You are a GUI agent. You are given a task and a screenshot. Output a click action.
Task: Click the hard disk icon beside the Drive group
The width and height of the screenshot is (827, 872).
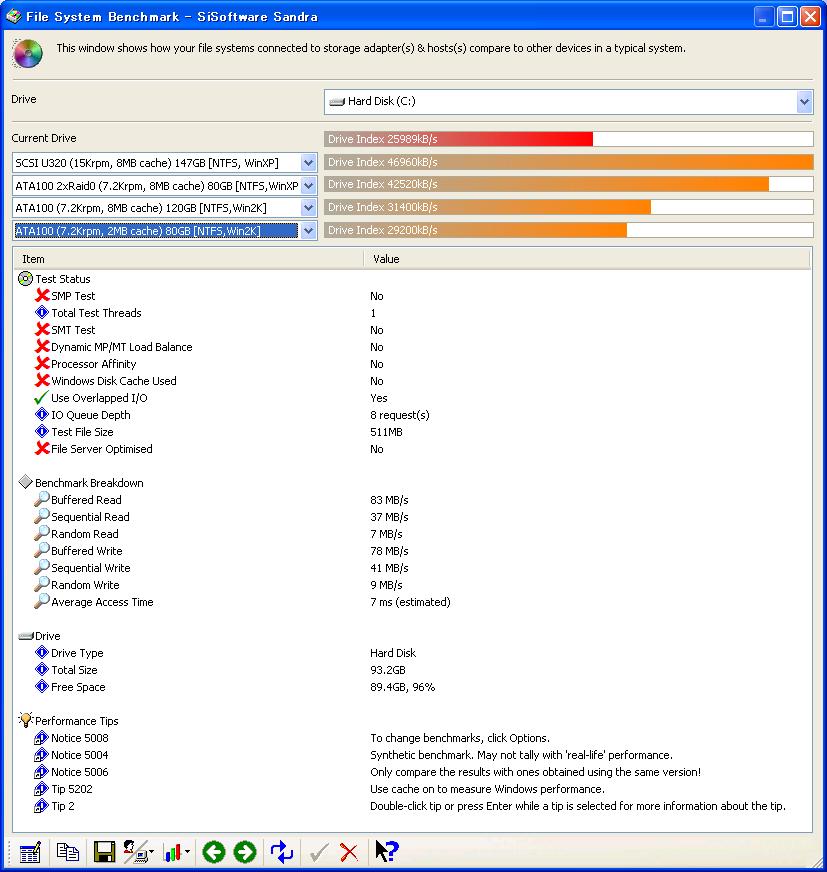coord(26,636)
